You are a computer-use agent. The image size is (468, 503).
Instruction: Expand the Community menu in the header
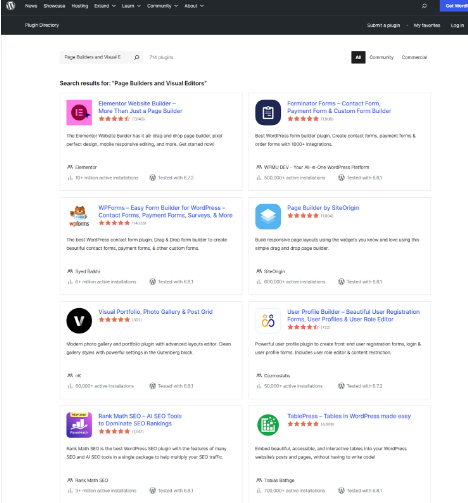pyautogui.click(x=162, y=6)
